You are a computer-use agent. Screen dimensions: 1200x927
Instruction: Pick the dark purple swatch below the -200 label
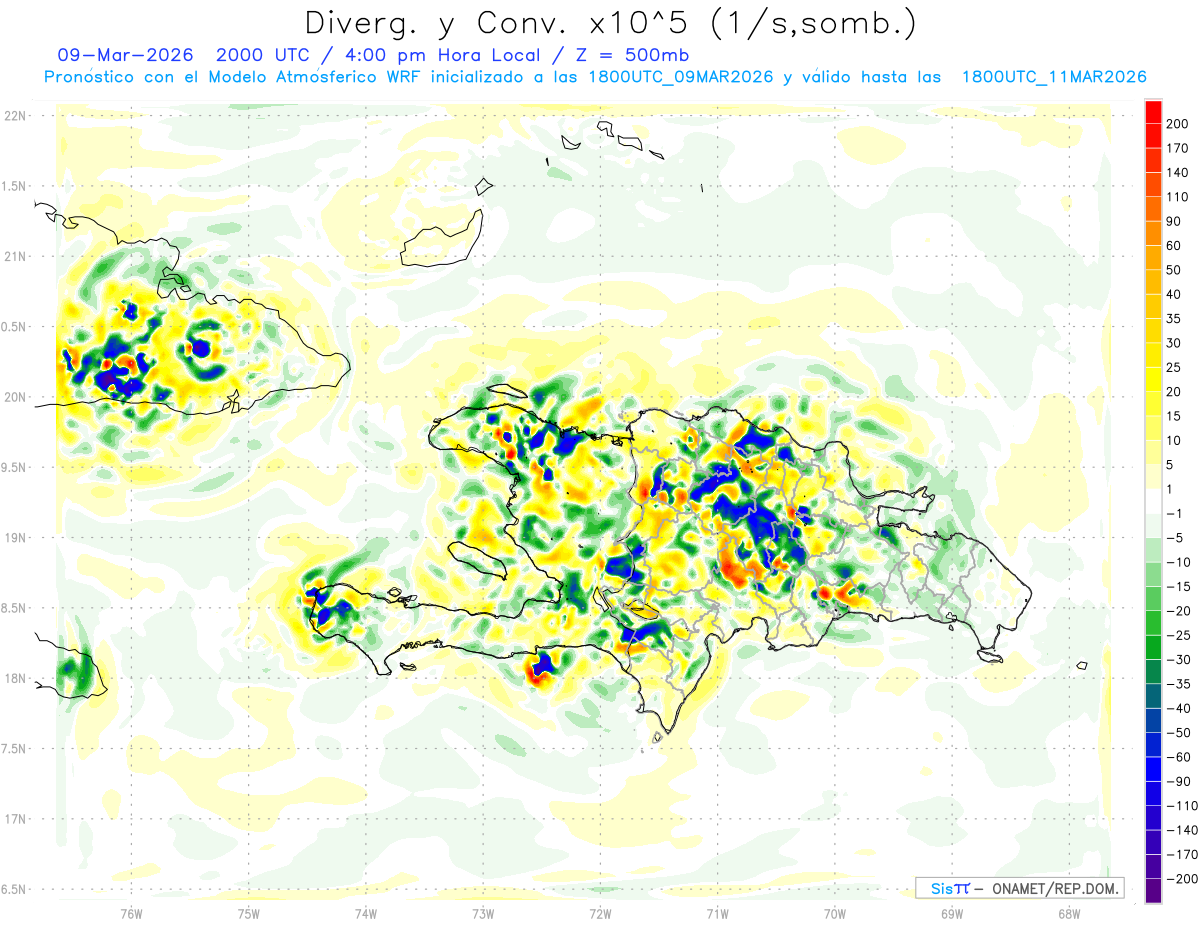tap(1153, 891)
